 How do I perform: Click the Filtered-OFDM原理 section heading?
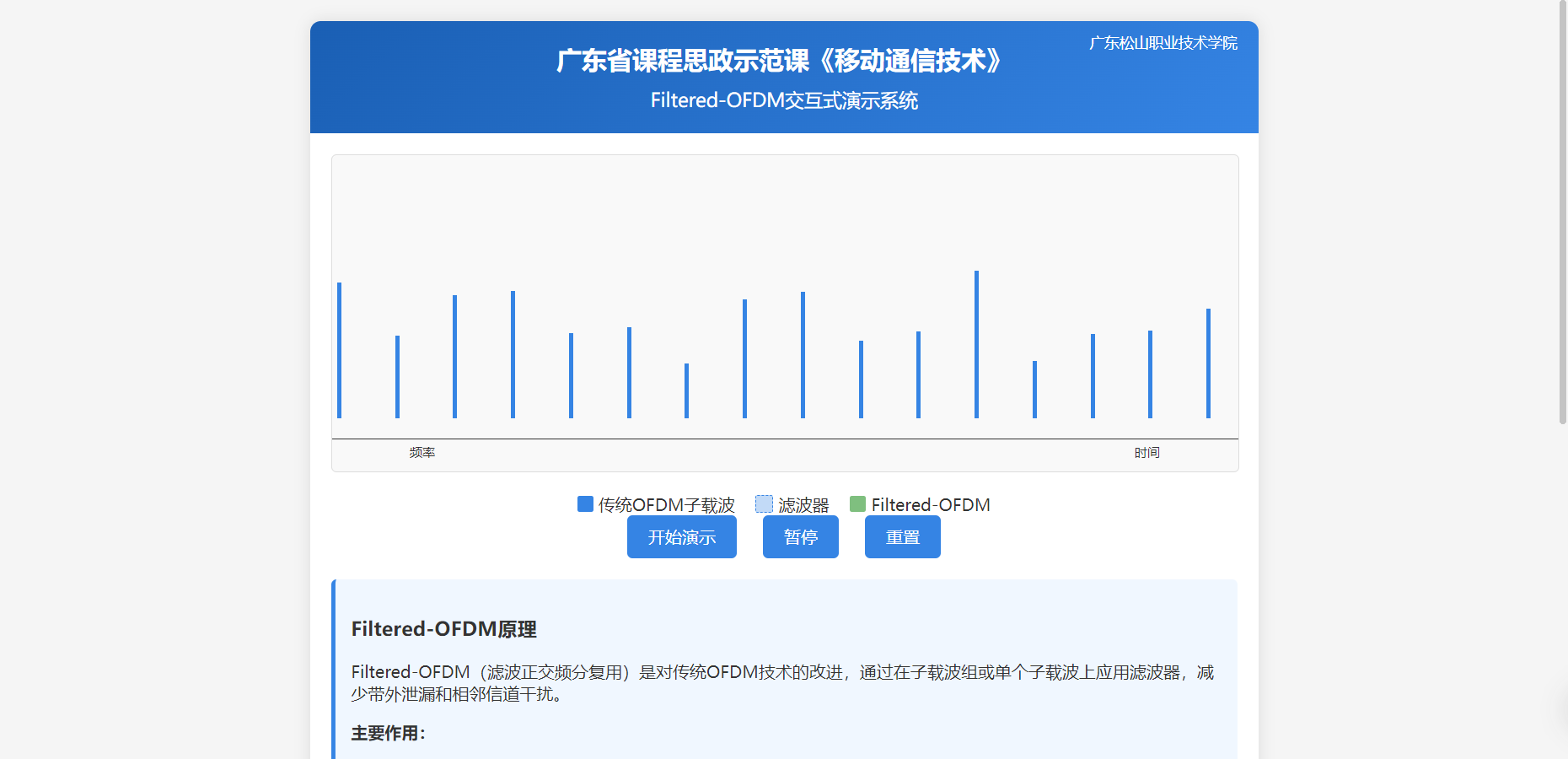click(x=443, y=629)
